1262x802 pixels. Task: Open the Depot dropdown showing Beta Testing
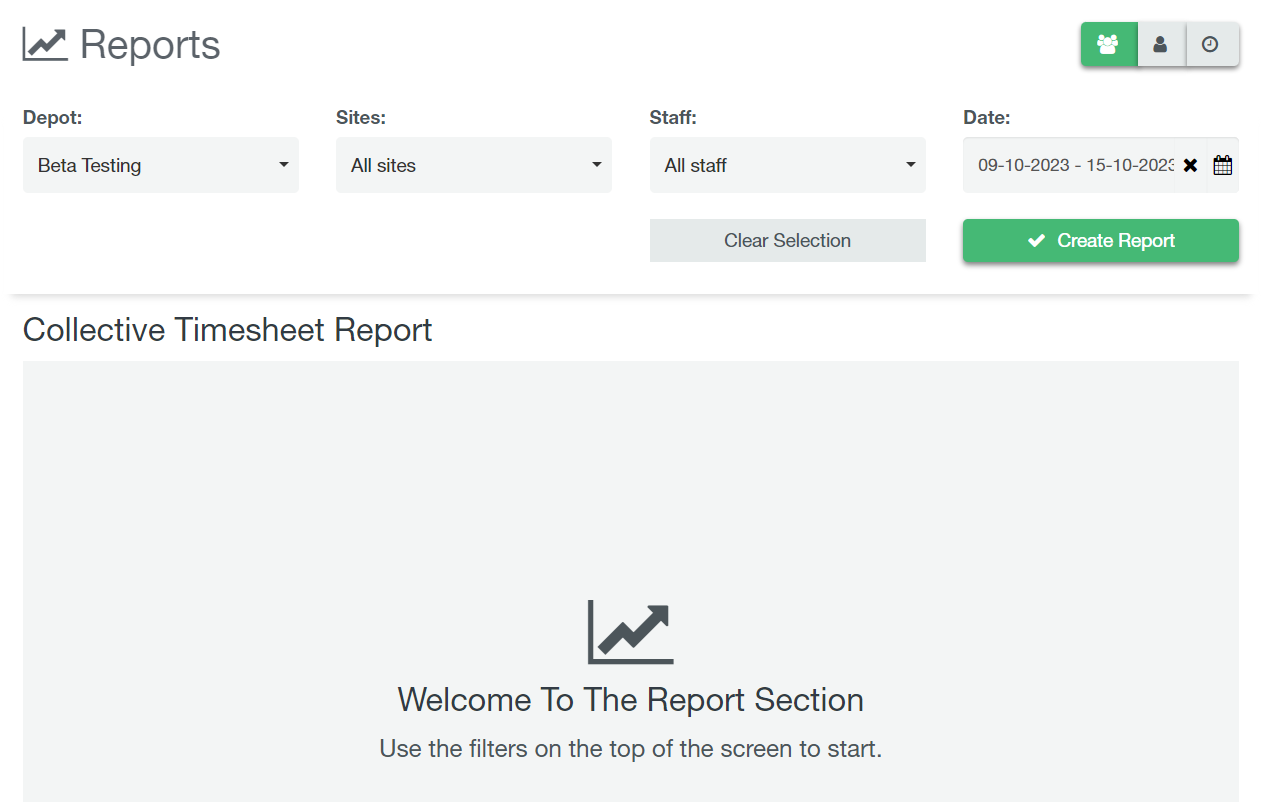tap(161, 165)
